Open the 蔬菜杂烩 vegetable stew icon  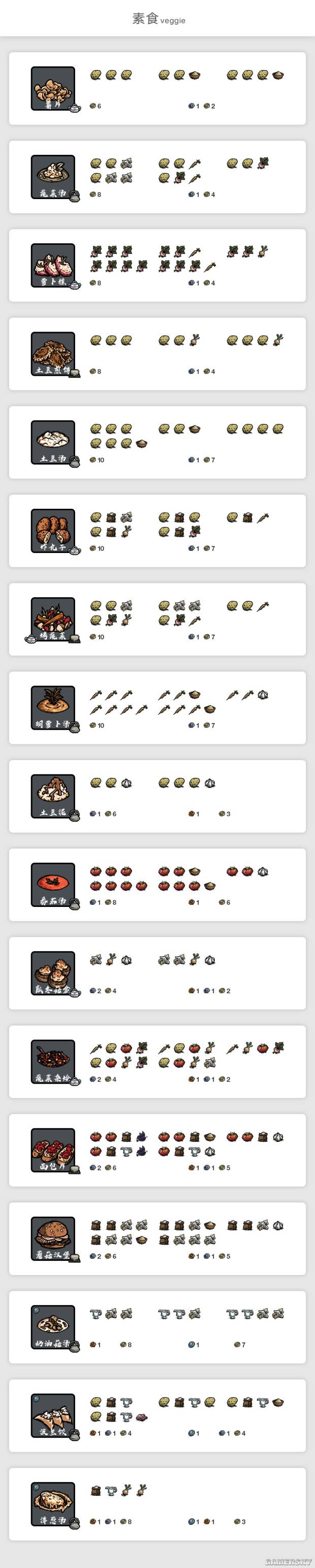(53, 1062)
